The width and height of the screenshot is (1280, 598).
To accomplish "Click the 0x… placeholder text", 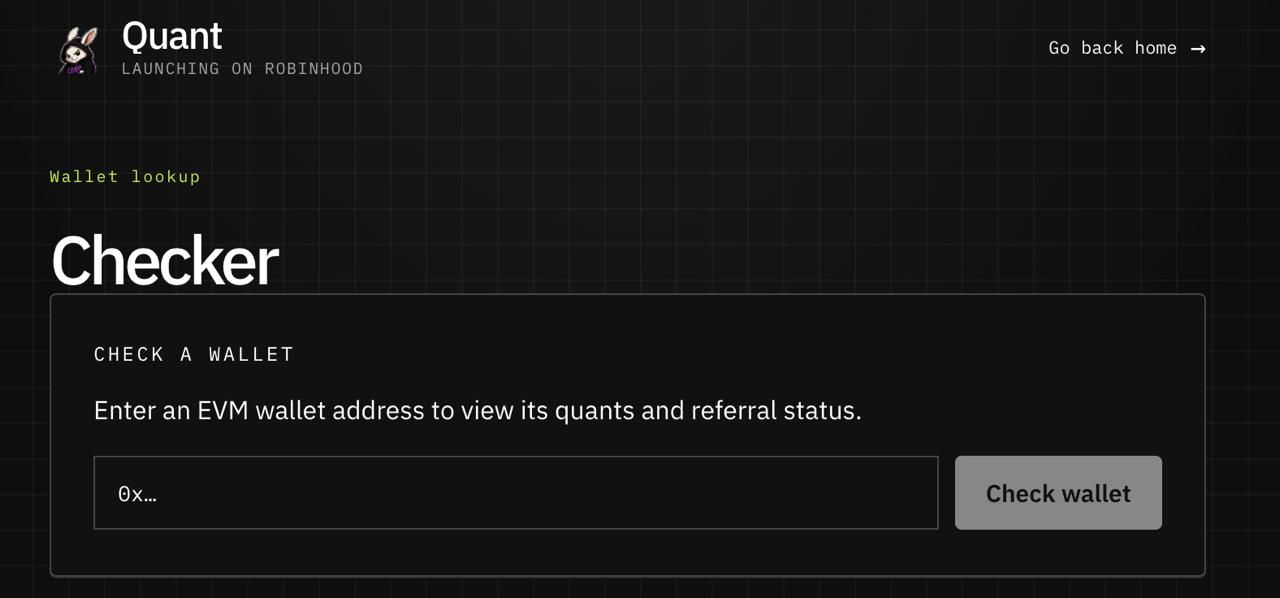I will click(137, 493).
